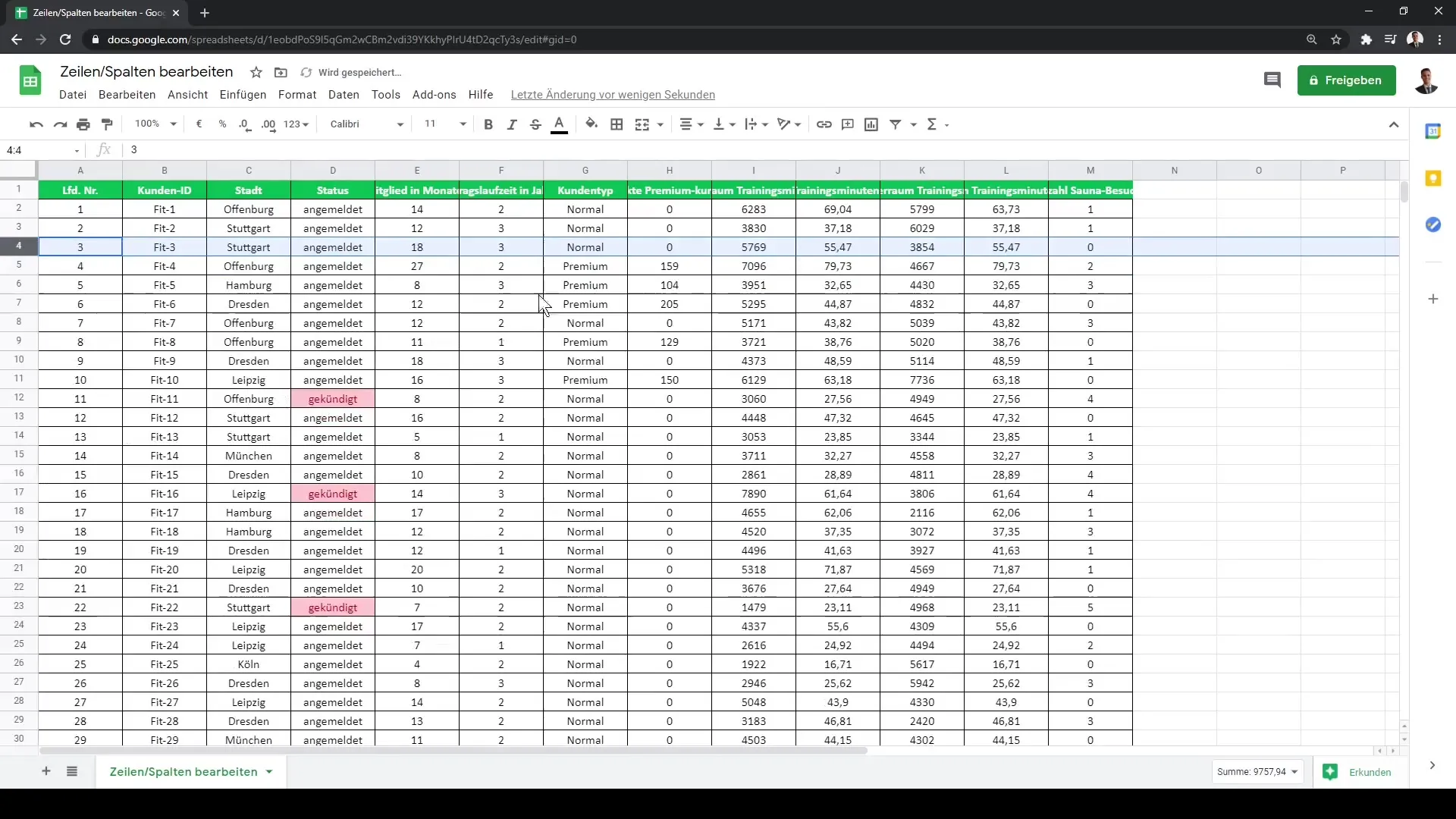Open the Format menu

pos(297,94)
